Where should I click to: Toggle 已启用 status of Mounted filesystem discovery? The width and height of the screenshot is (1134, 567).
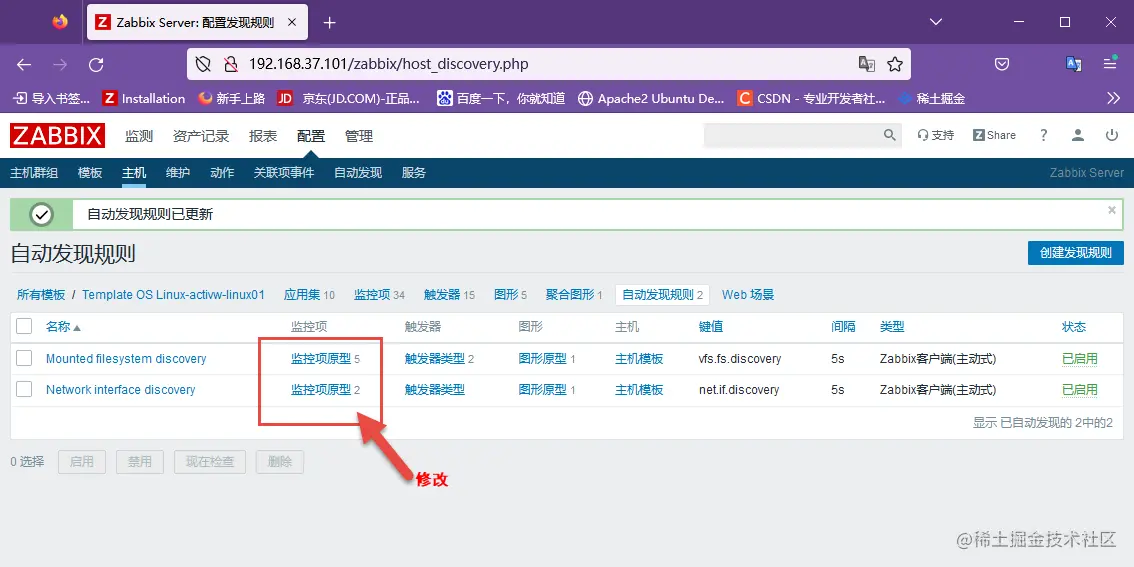click(1080, 359)
